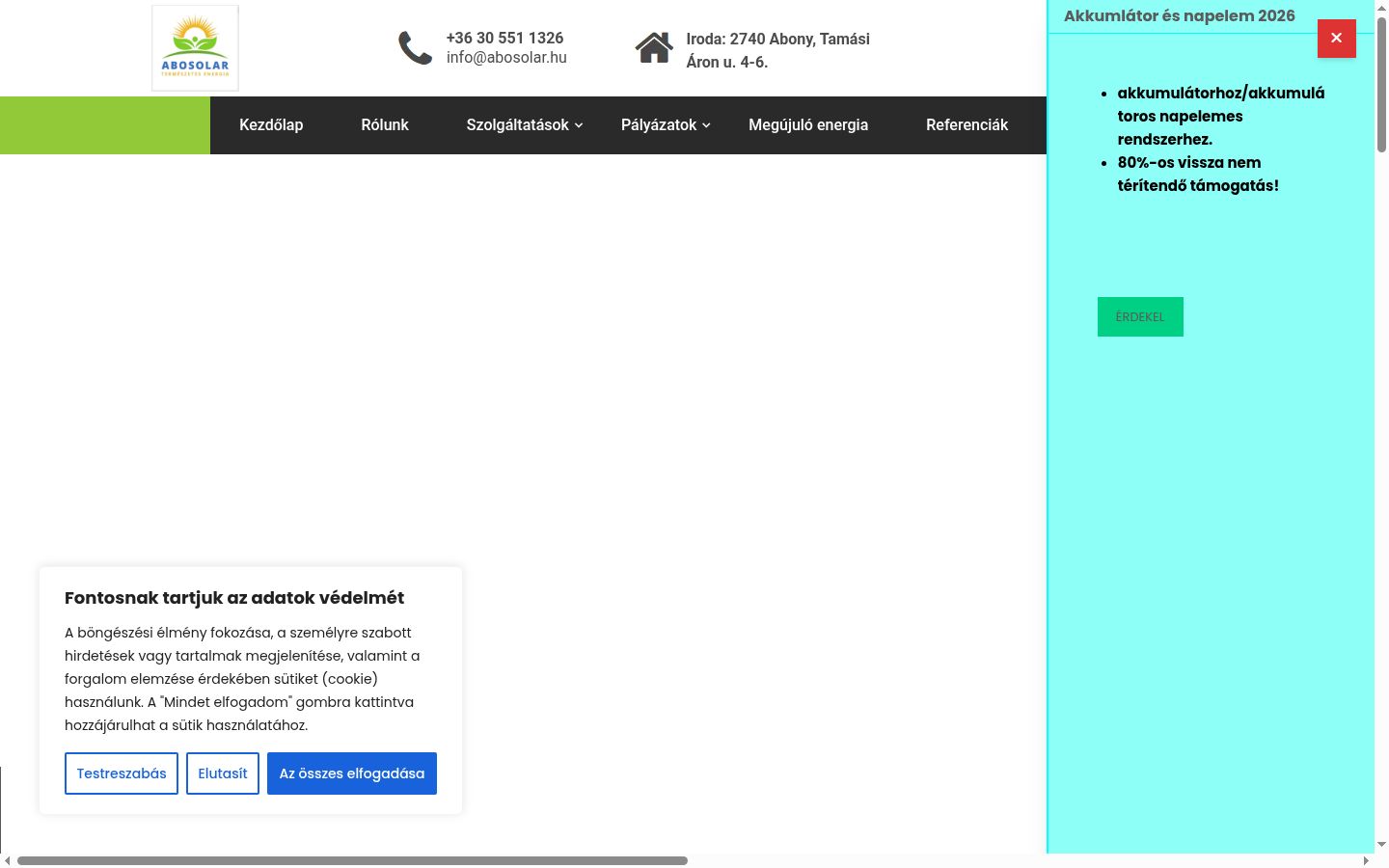Click the scroll up arrow
This screenshot has height=868, width=1389.
[x=1381, y=8]
